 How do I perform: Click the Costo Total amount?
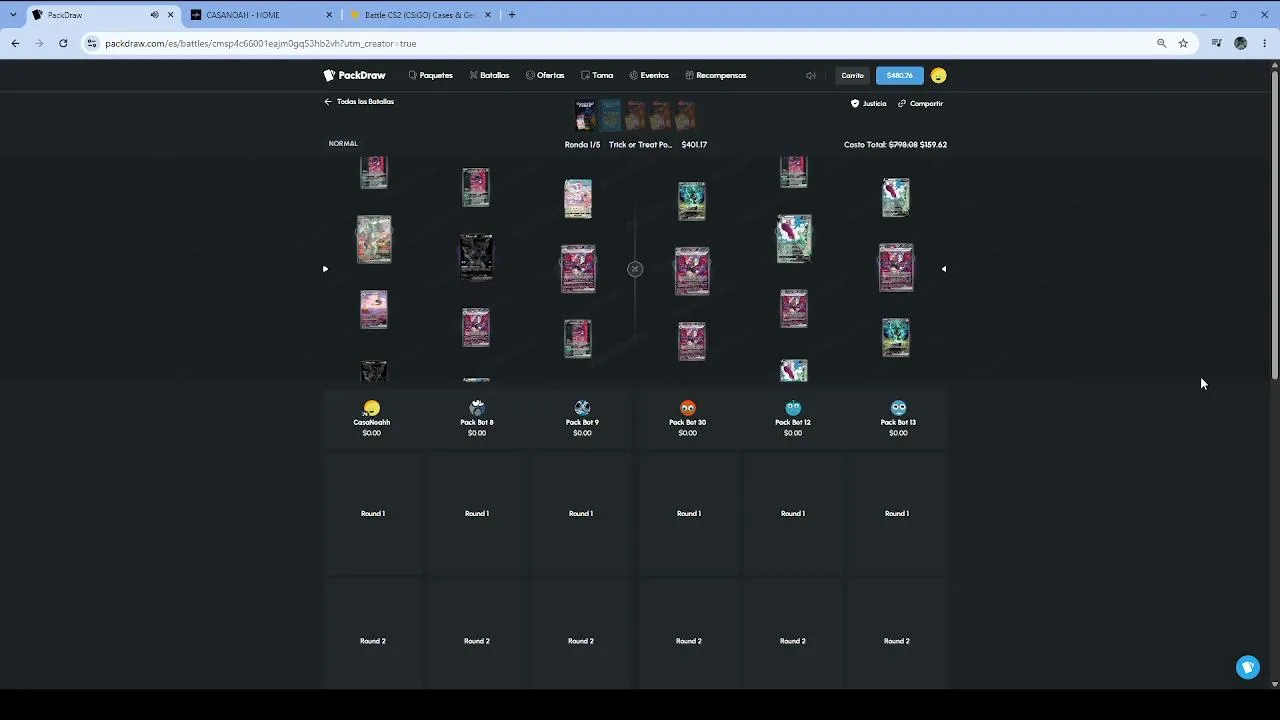(x=895, y=145)
